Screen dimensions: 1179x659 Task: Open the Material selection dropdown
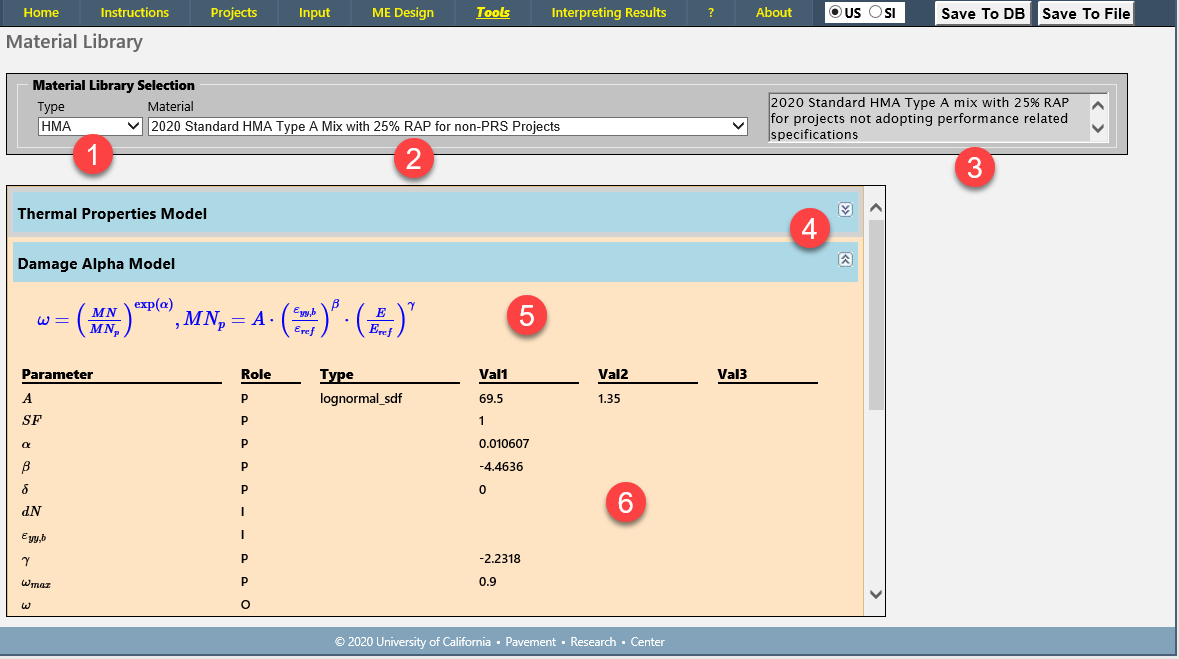pyautogui.click(x=447, y=126)
